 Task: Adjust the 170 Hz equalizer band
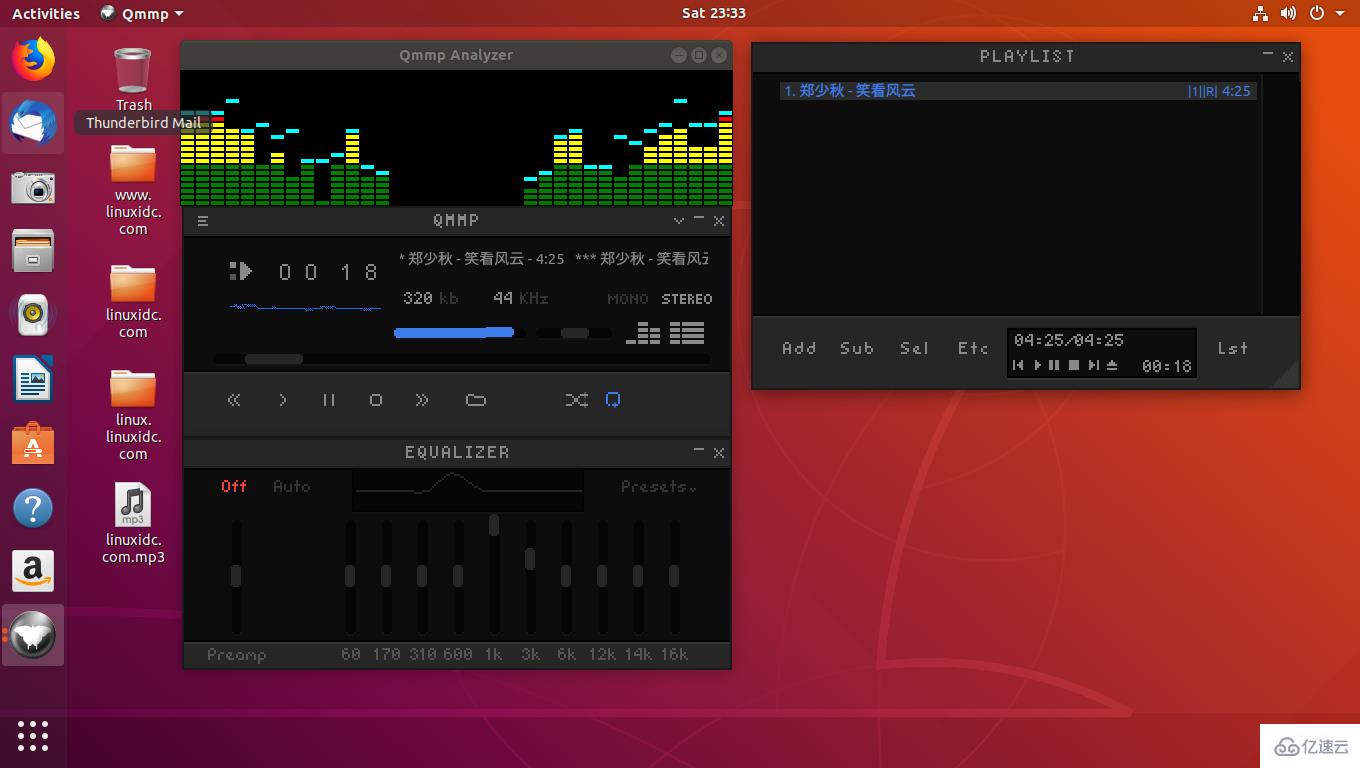coord(386,577)
